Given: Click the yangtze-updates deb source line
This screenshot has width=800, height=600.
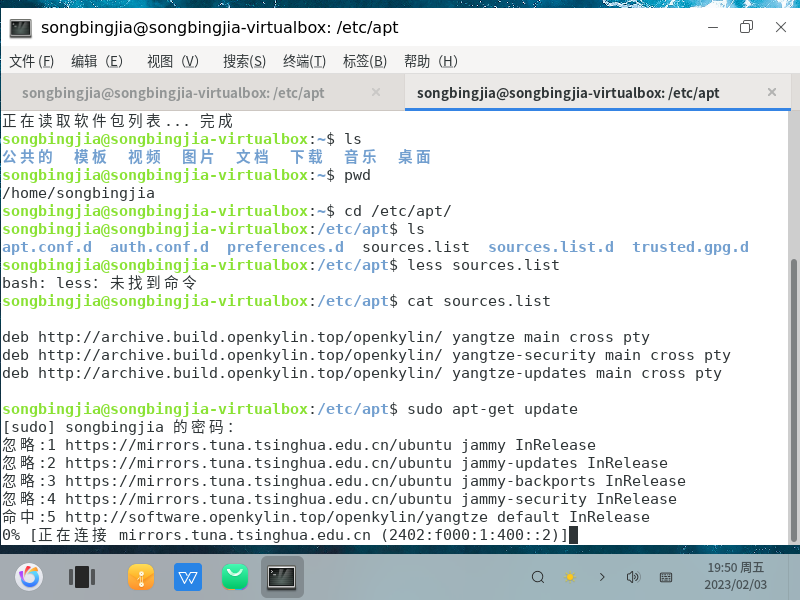Looking at the screenshot, I should (362, 373).
